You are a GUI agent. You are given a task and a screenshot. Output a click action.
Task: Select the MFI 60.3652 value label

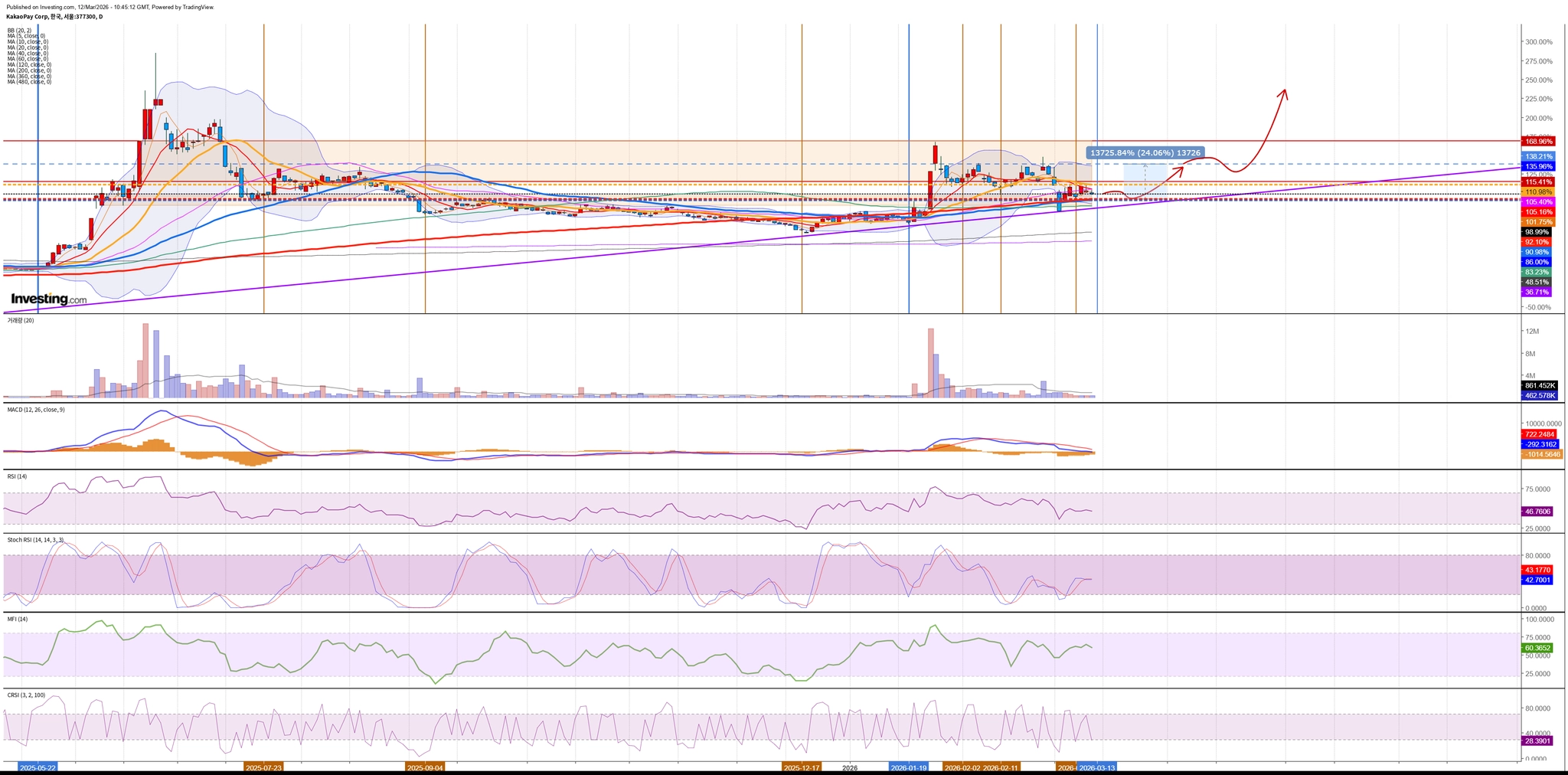coord(1538,648)
